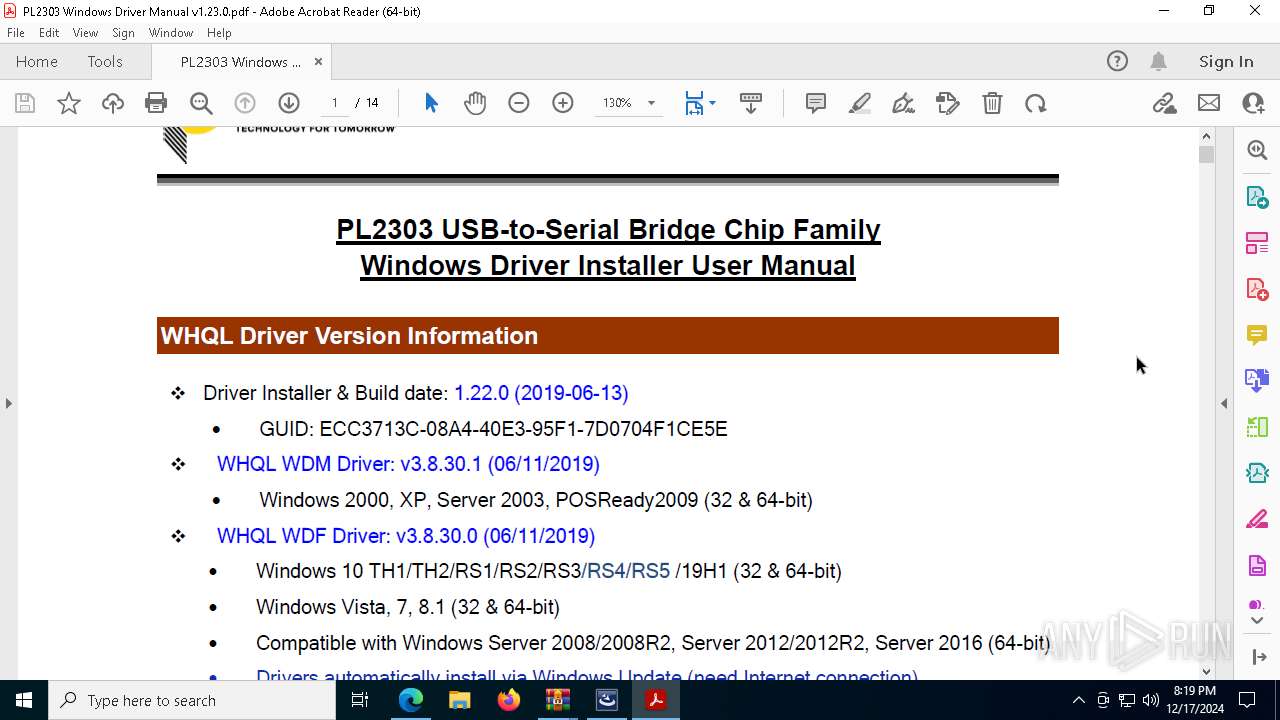Click the WHQL WDF Driver v3.8.30.0 text
Viewport: 1280px width, 720px height.
pyautogui.click(x=406, y=536)
